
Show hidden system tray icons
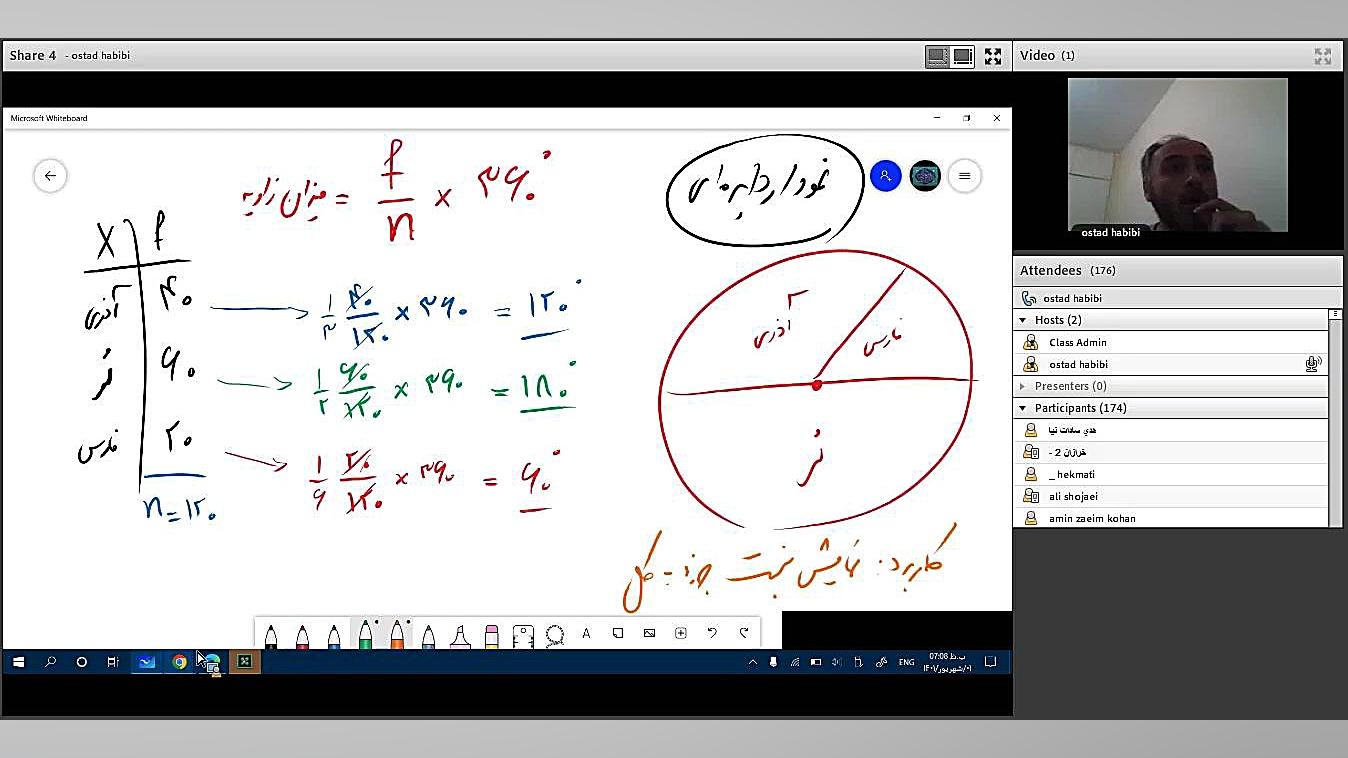[x=753, y=662]
